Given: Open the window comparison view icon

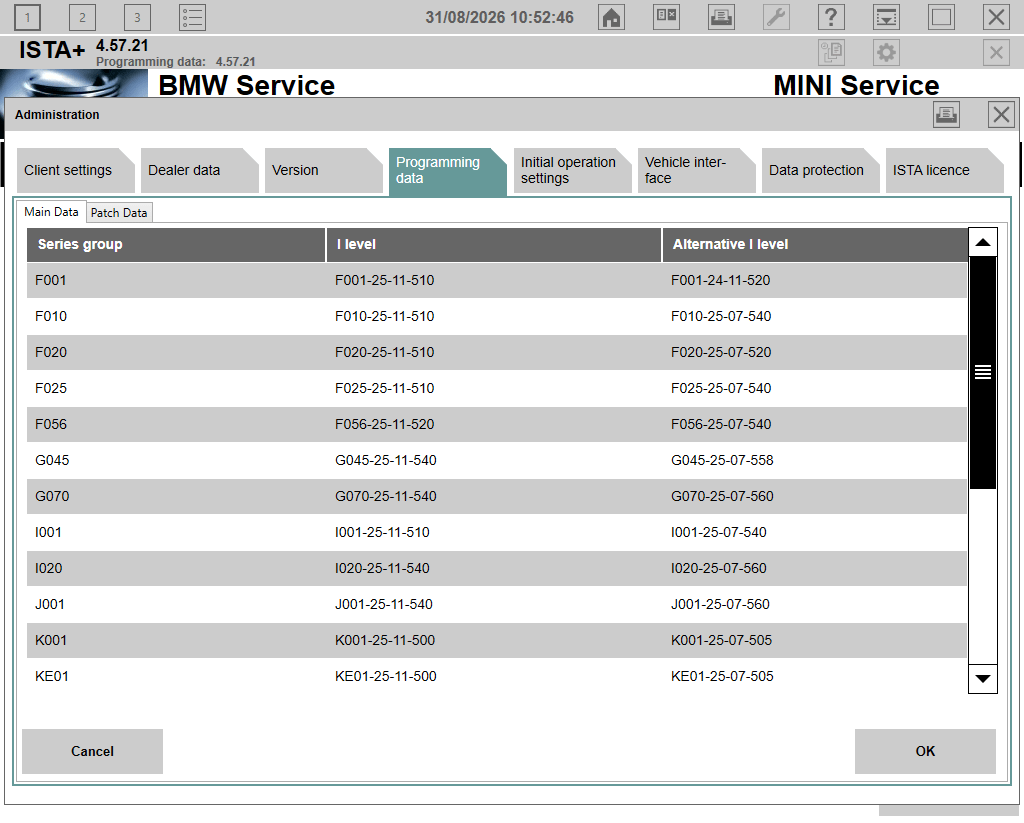Looking at the screenshot, I should [666, 17].
